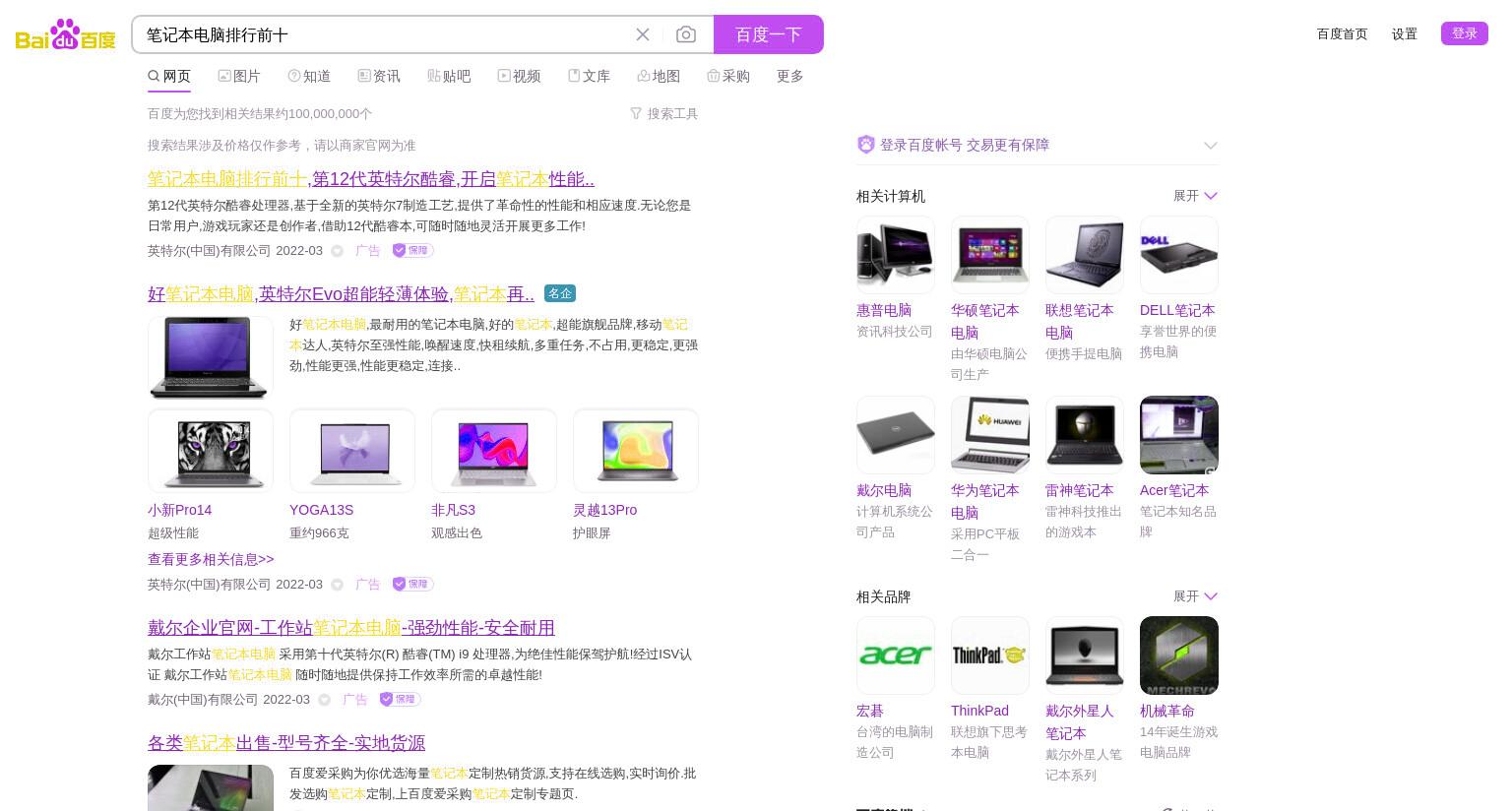Click the ThinkPad logo
This screenshot has width=1512, height=811.
990,655
